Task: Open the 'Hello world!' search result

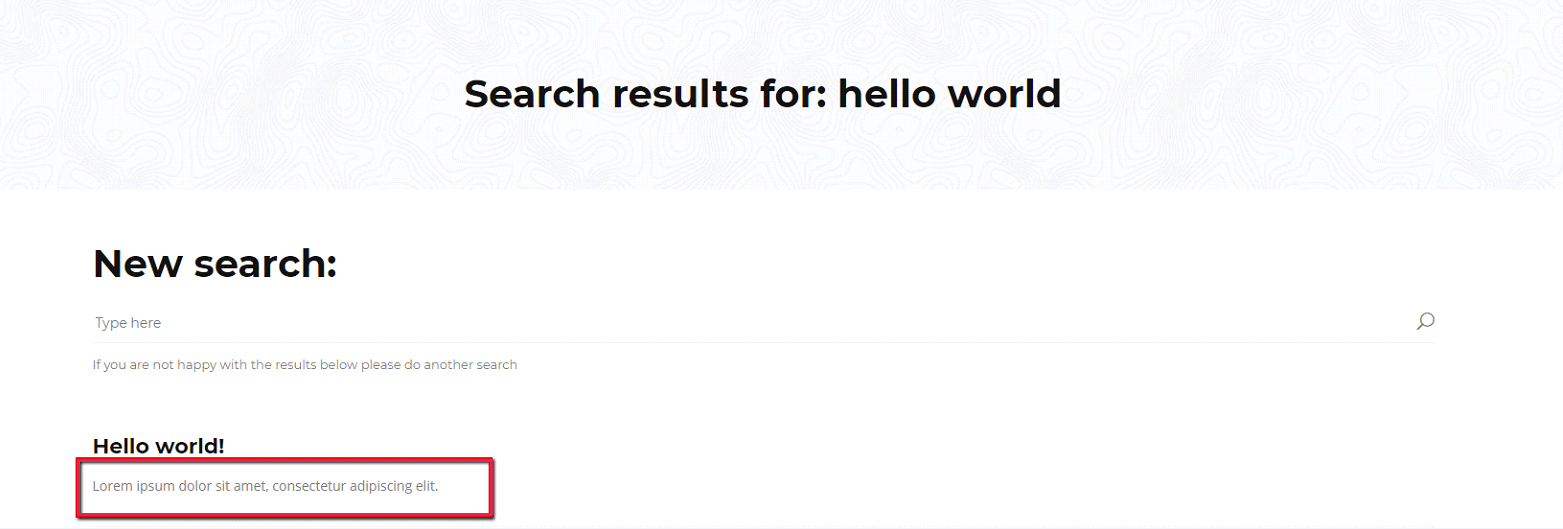Action: click(x=158, y=446)
